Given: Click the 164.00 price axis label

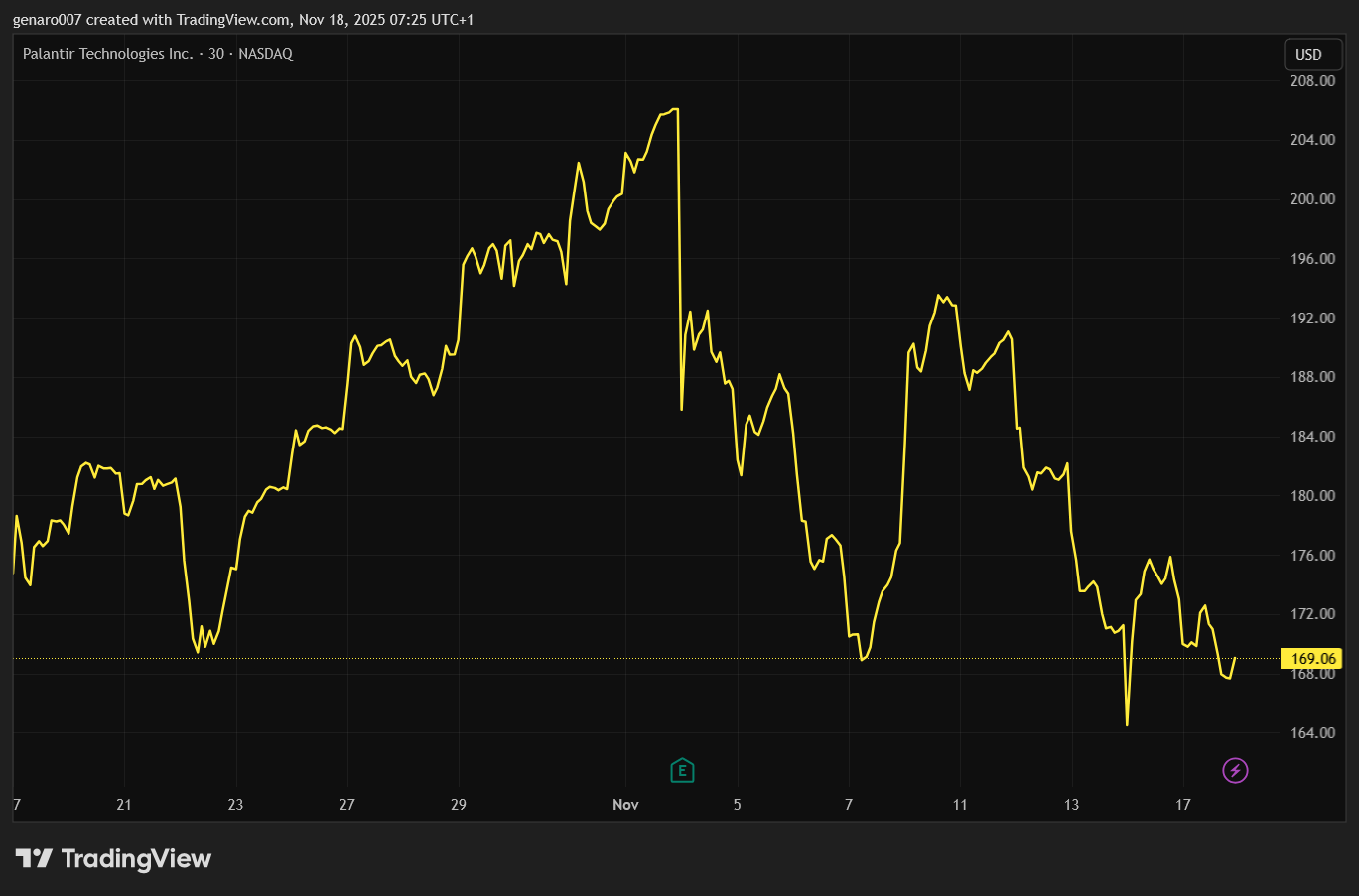Looking at the screenshot, I should 1312,733.
